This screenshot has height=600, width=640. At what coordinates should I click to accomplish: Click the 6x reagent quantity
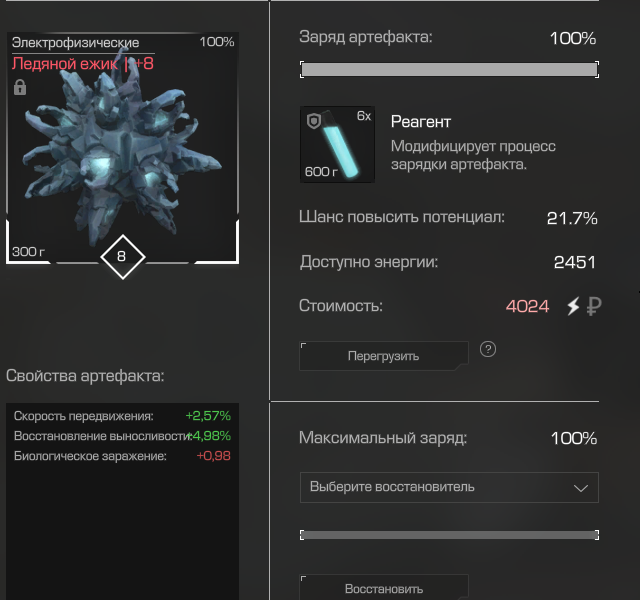tap(364, 116)
